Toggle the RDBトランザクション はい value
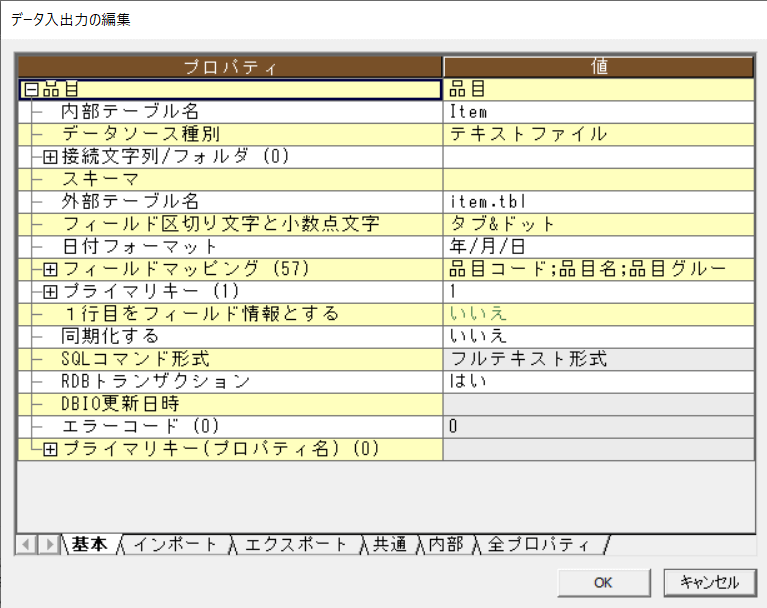This screenshot has width=767, height=608. click(x=599, y=382)
